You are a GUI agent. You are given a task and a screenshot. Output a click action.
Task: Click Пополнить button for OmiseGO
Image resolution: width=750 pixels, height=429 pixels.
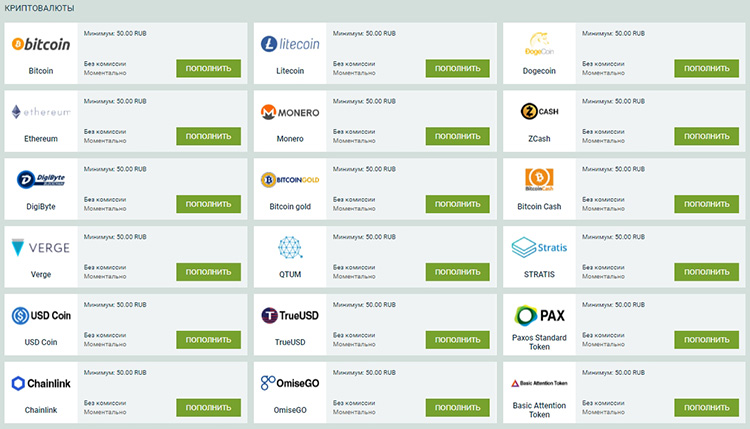click(457, 408)
